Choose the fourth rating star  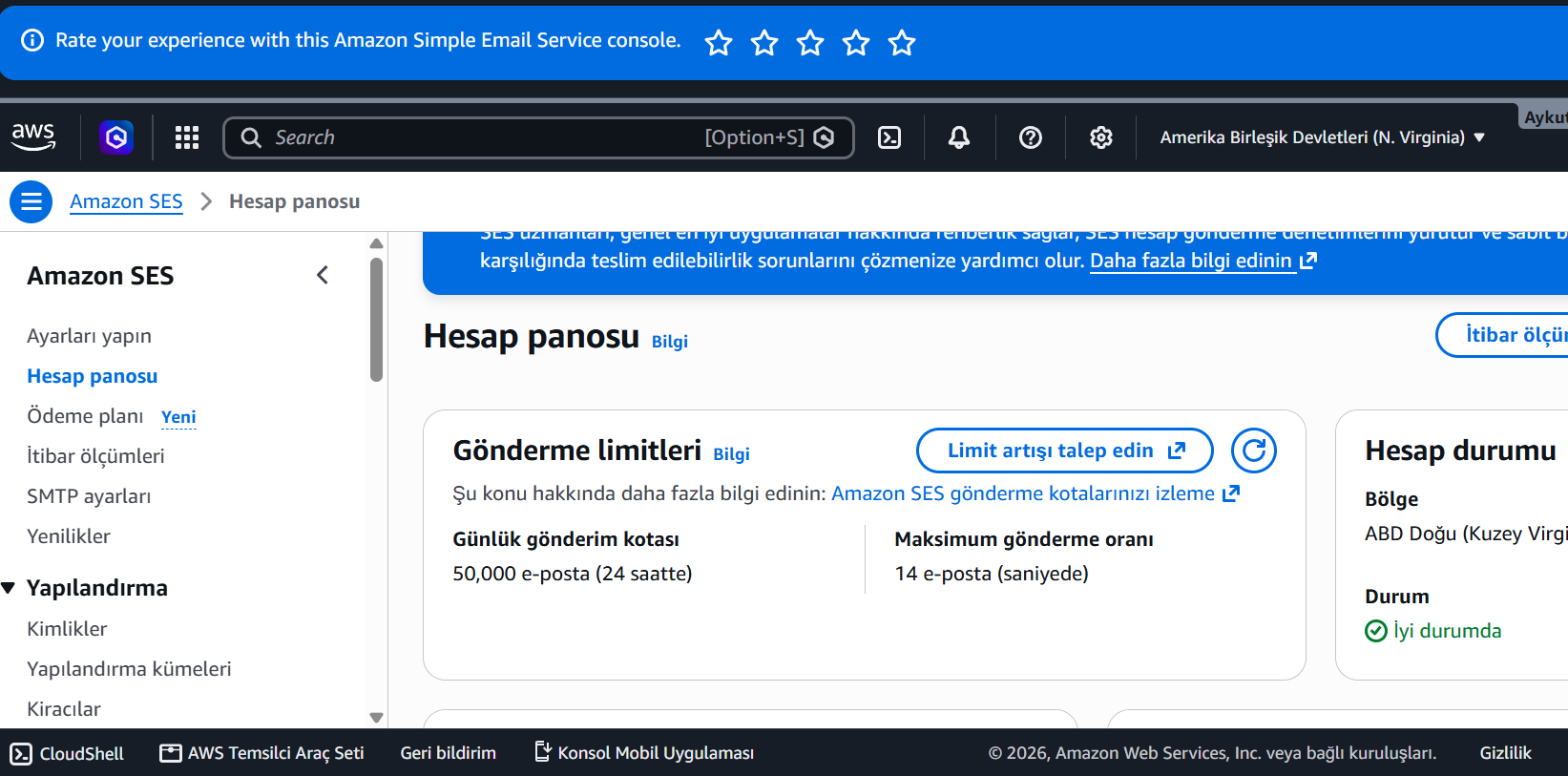point(856,42)
